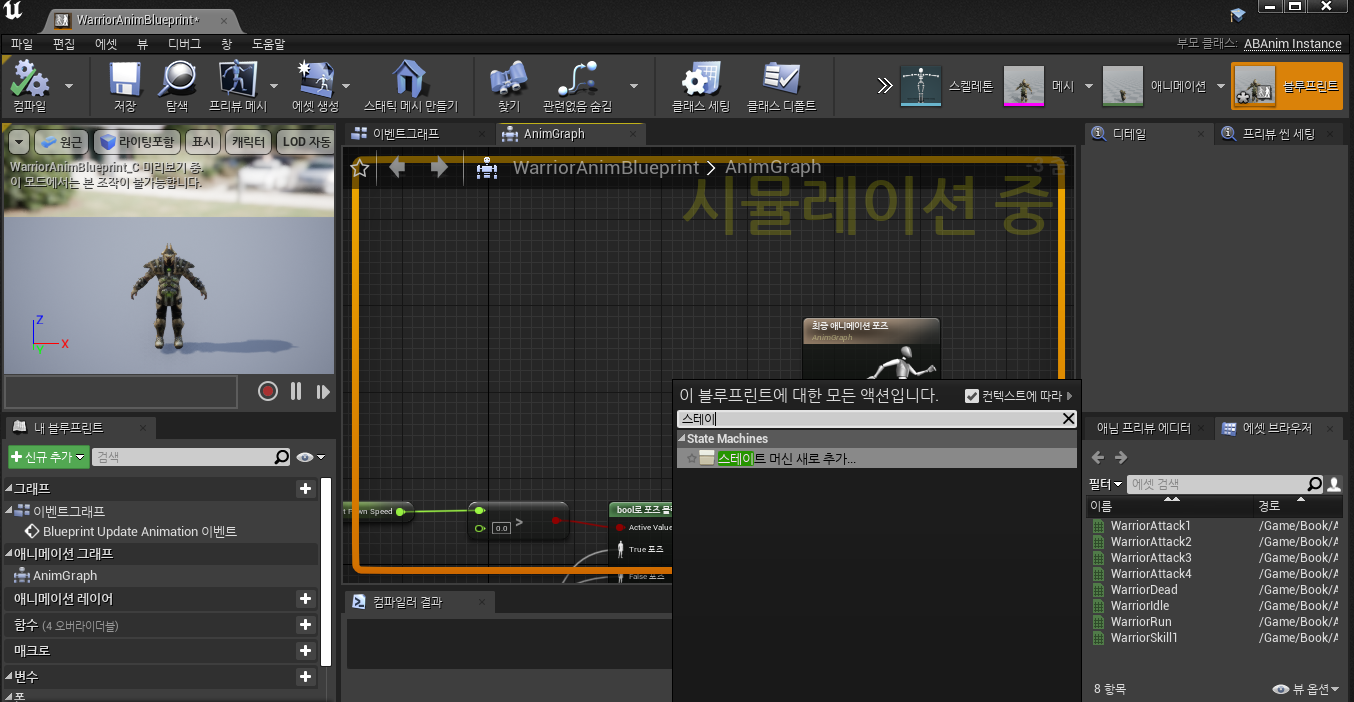Navigate forward in graph history
The width and height of the screenshot is (1354, 702).
tap(438, 167)
